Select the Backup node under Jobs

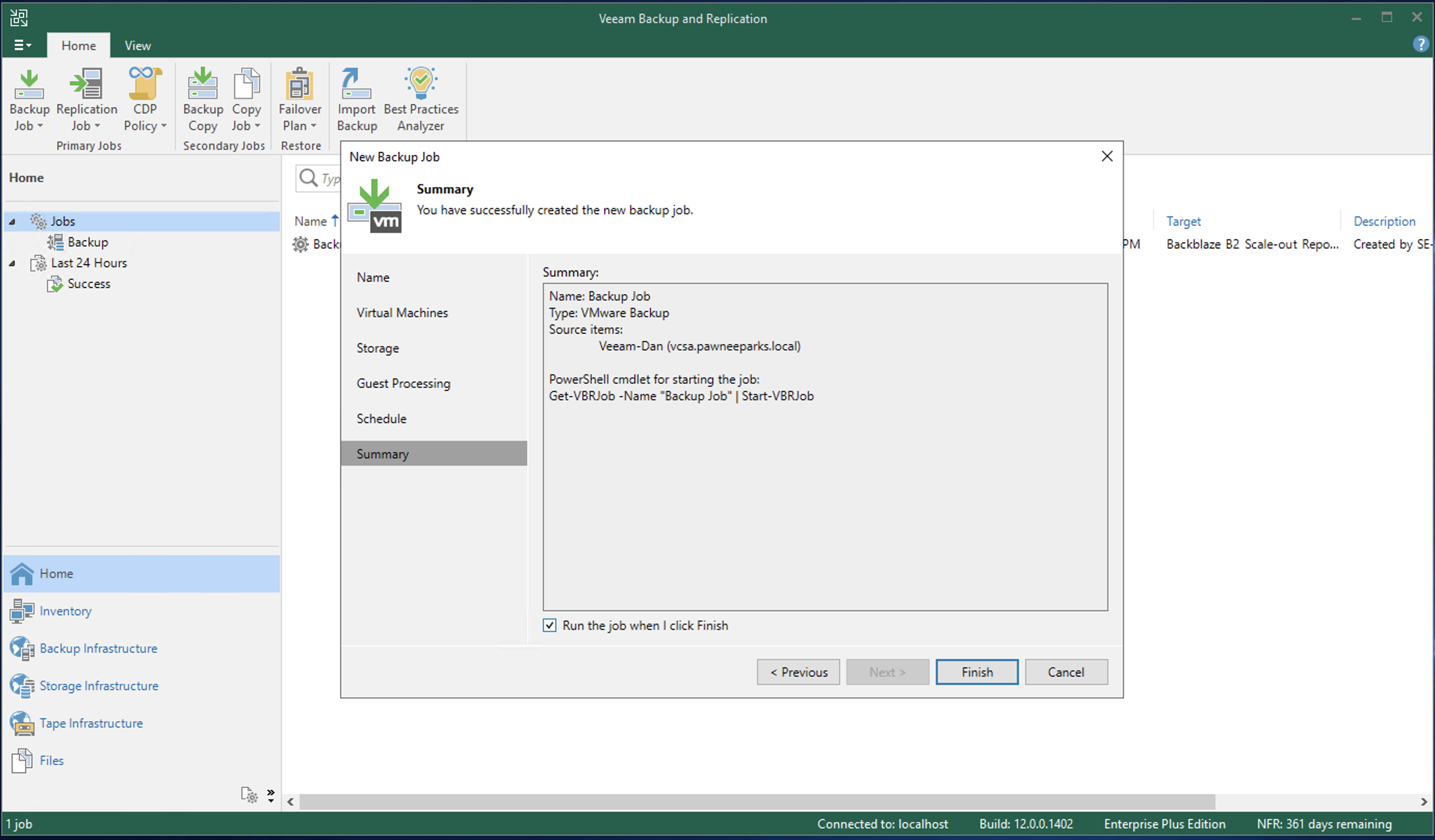[x=88, y=242]
